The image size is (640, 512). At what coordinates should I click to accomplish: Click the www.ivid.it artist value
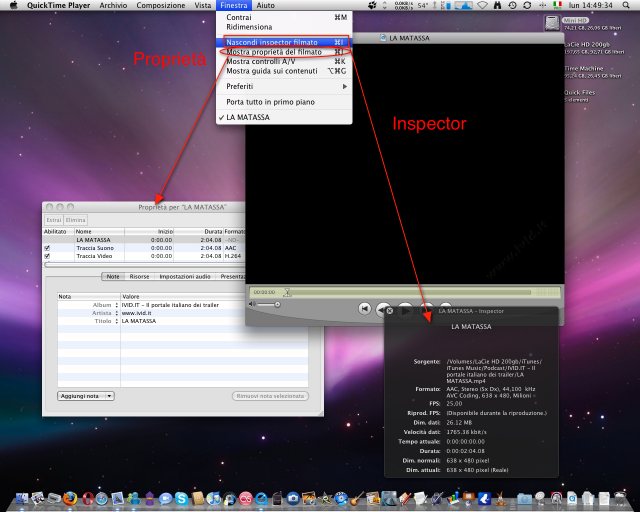coord(137,313)
